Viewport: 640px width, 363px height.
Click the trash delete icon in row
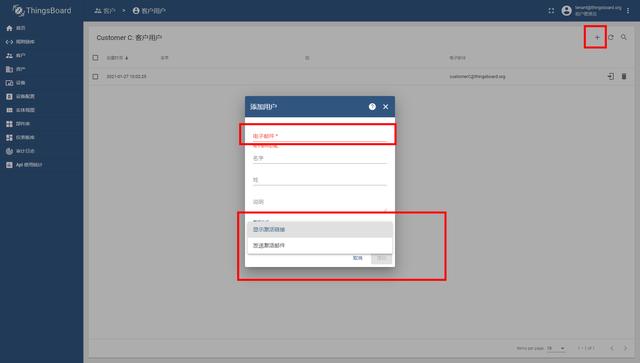coord(624,76)
